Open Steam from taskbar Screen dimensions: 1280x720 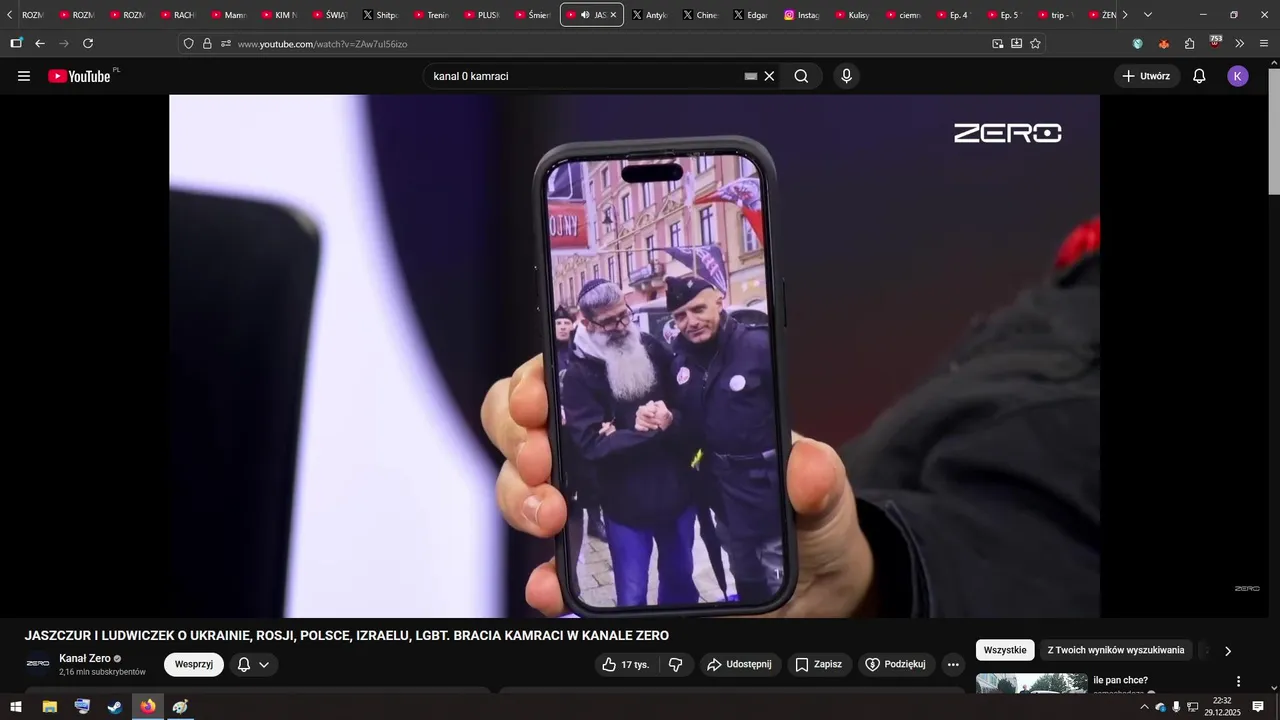point(115,707)
